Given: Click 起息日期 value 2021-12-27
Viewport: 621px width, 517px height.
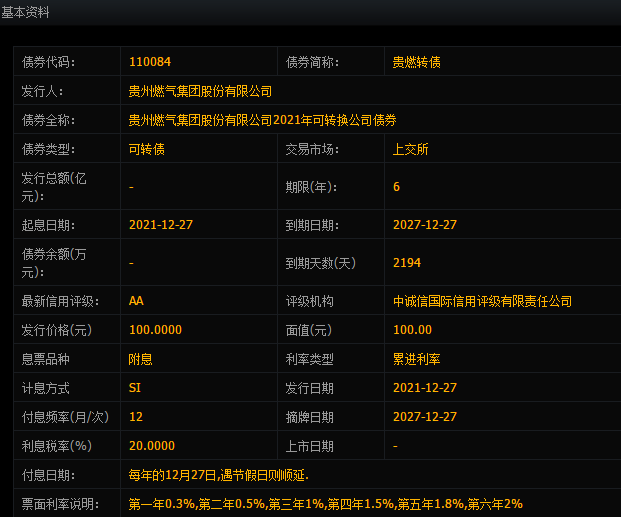Looking at the screenshot, I should click(161, 225).
